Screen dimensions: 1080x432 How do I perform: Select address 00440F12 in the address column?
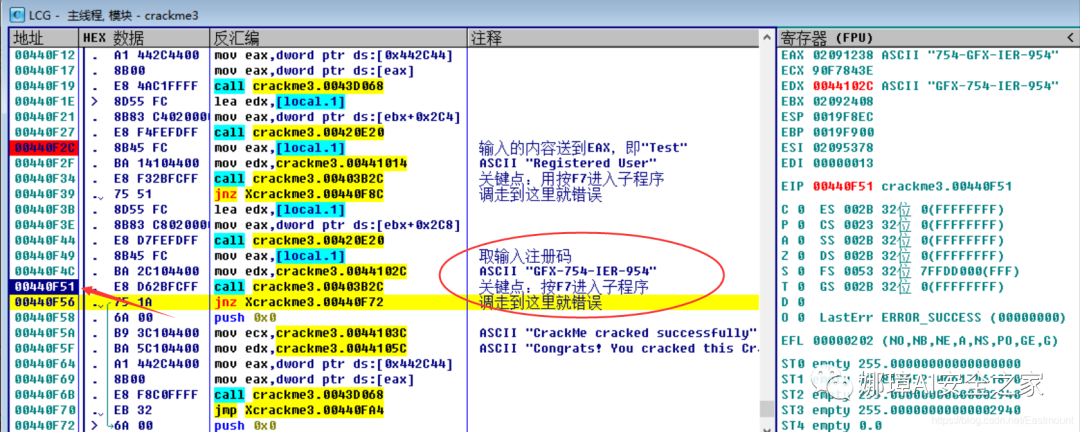[x=45, y=55]
